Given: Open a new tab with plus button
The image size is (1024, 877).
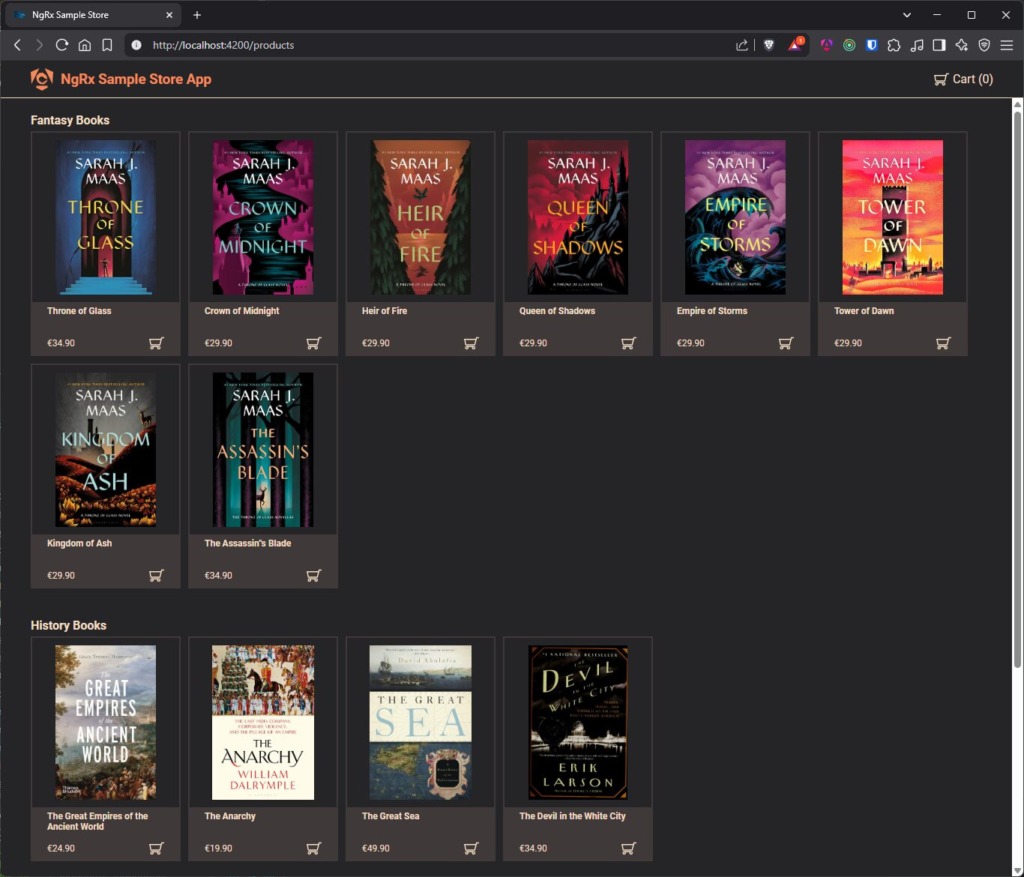Looking at the screenshot, I should point(197,14).
